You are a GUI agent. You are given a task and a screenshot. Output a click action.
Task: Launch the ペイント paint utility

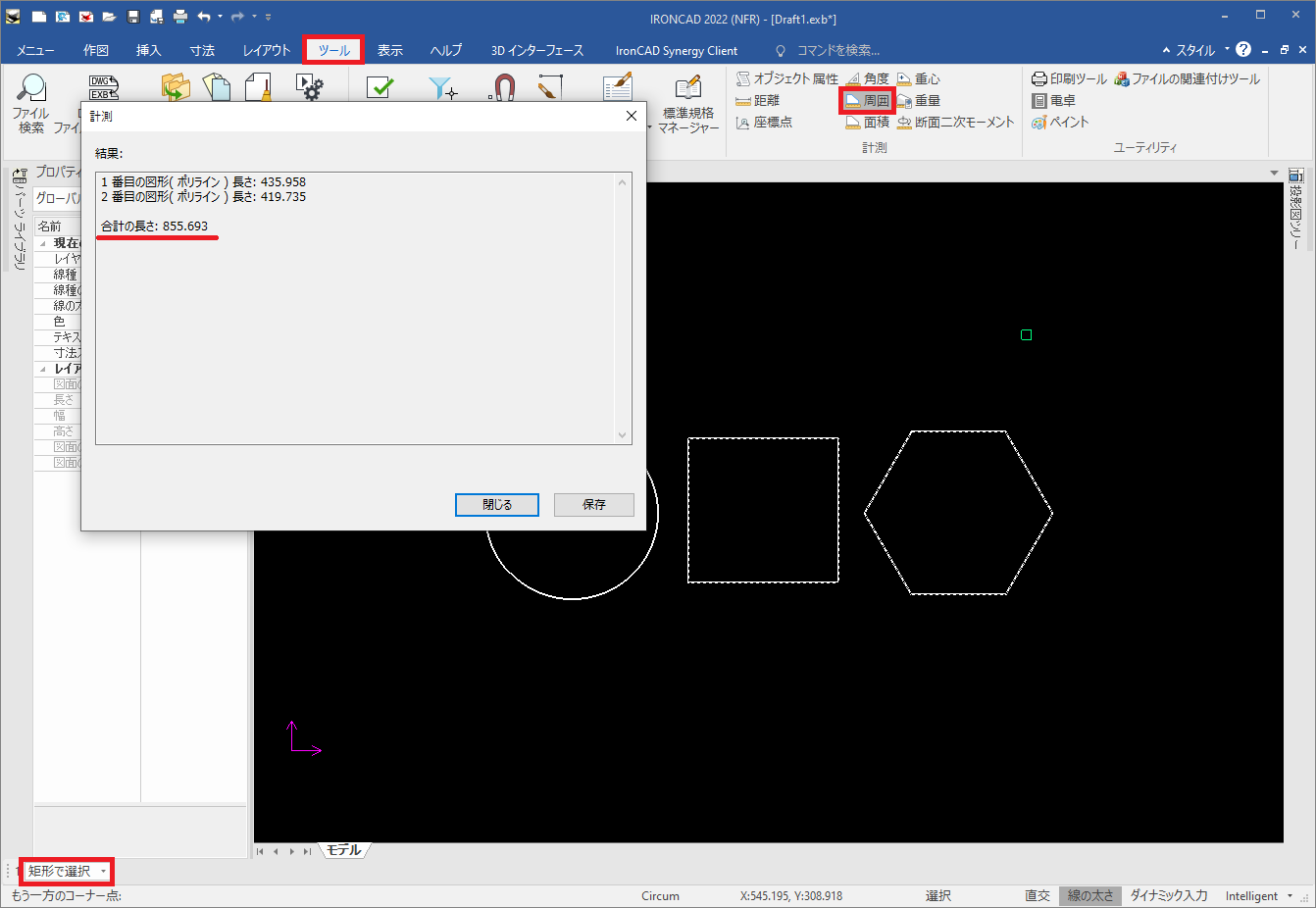(x=1060, y=123)
